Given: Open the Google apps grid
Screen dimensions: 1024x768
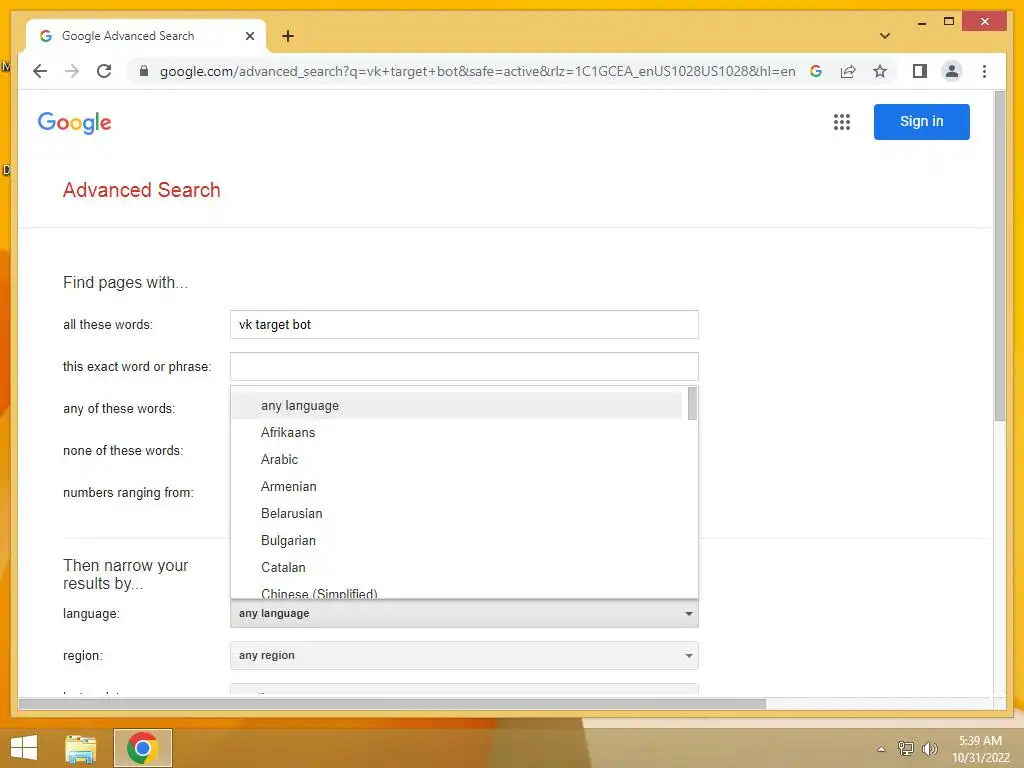Looking at the screenshot, I should coord(842,121).
